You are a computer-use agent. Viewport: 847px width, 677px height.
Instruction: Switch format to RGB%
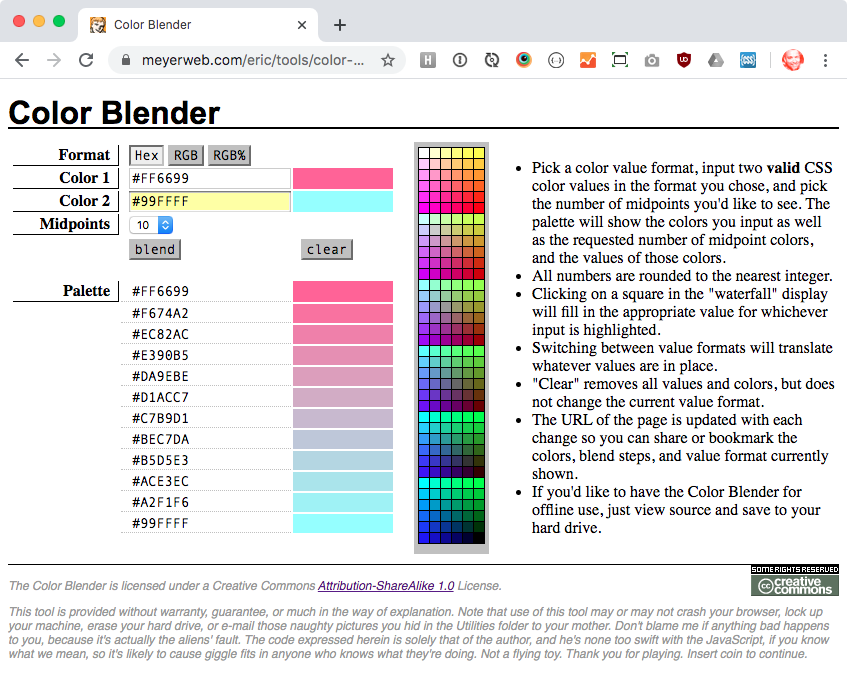click(229, 156)
